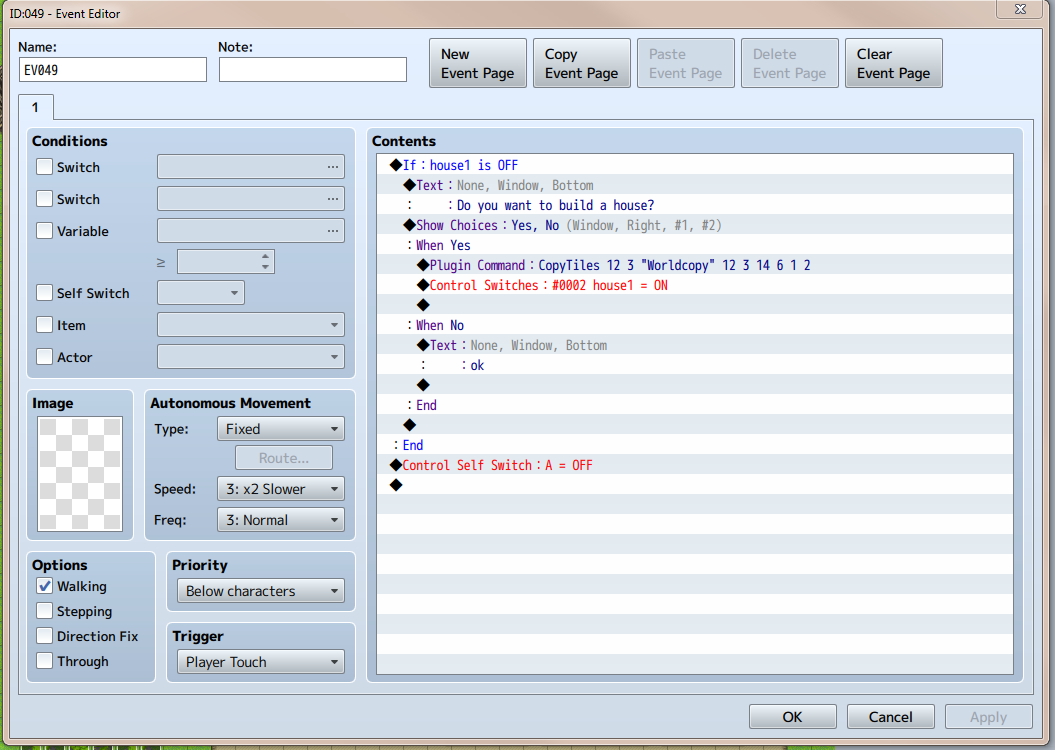This screenshot has width=1055, height=750.
Task: Select the Plugin Command CopyTiles line
Action: [694, 265]
